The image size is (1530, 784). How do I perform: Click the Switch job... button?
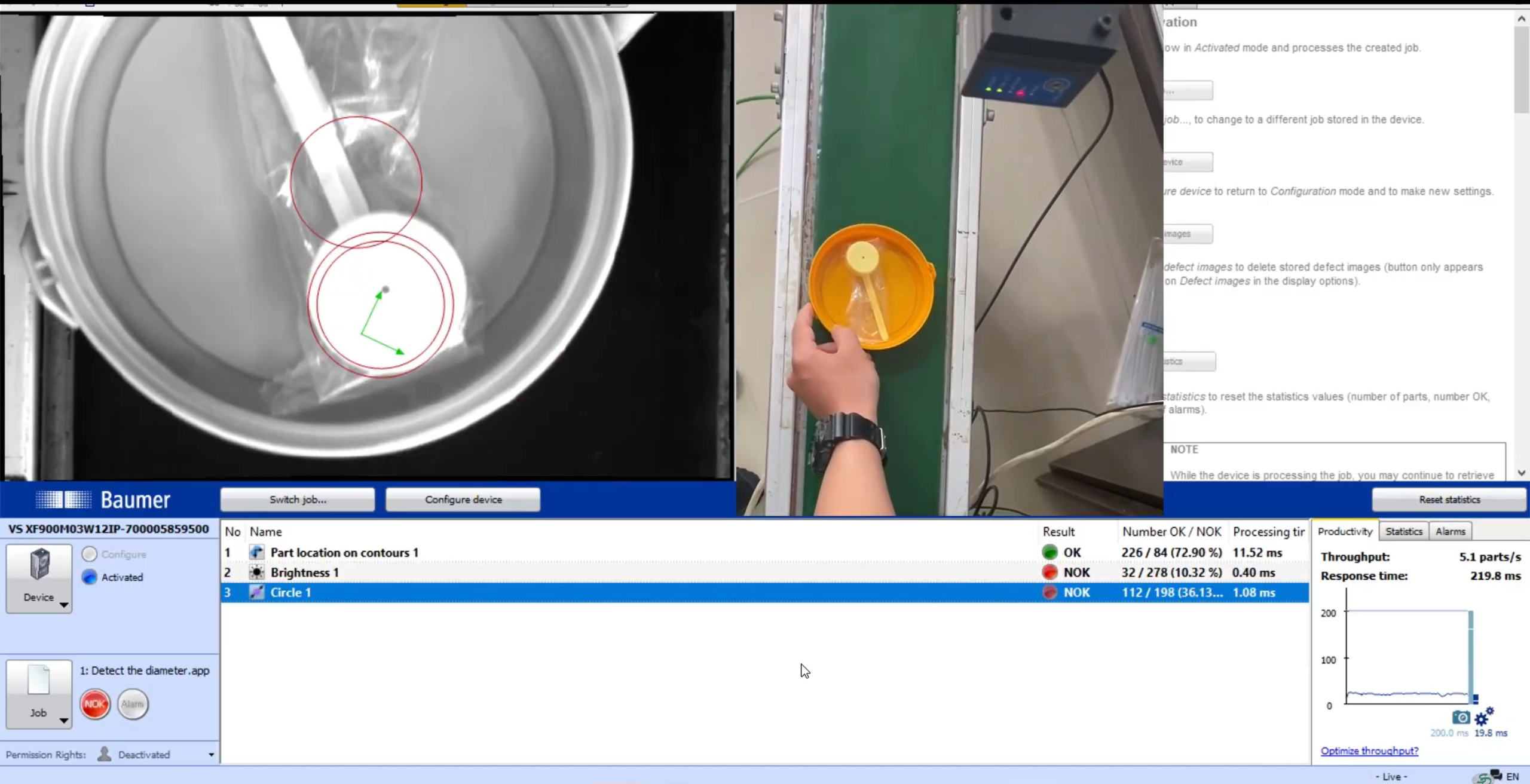(298, 500)
